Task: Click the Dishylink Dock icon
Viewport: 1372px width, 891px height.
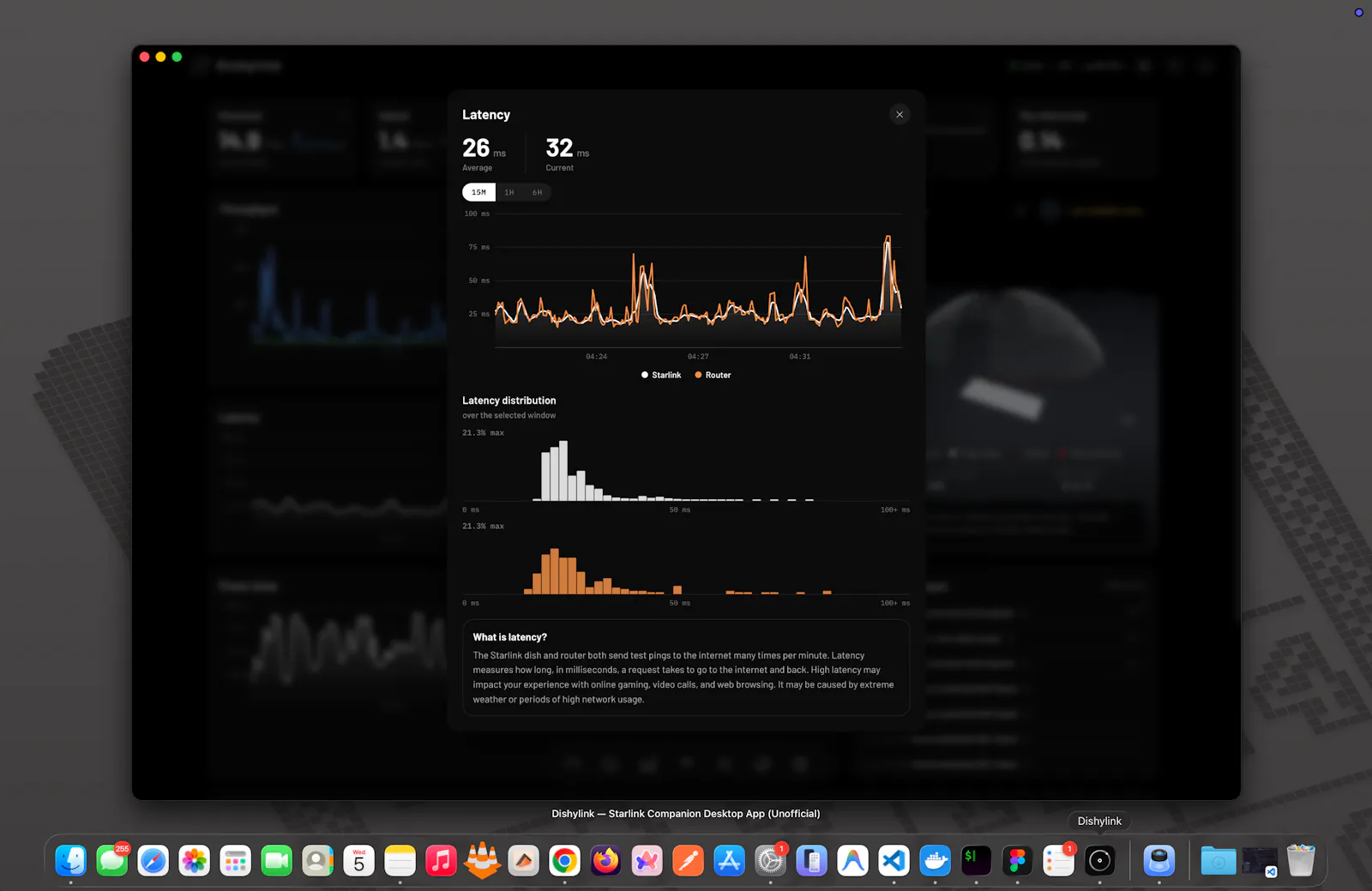Action: (1100, 860)
